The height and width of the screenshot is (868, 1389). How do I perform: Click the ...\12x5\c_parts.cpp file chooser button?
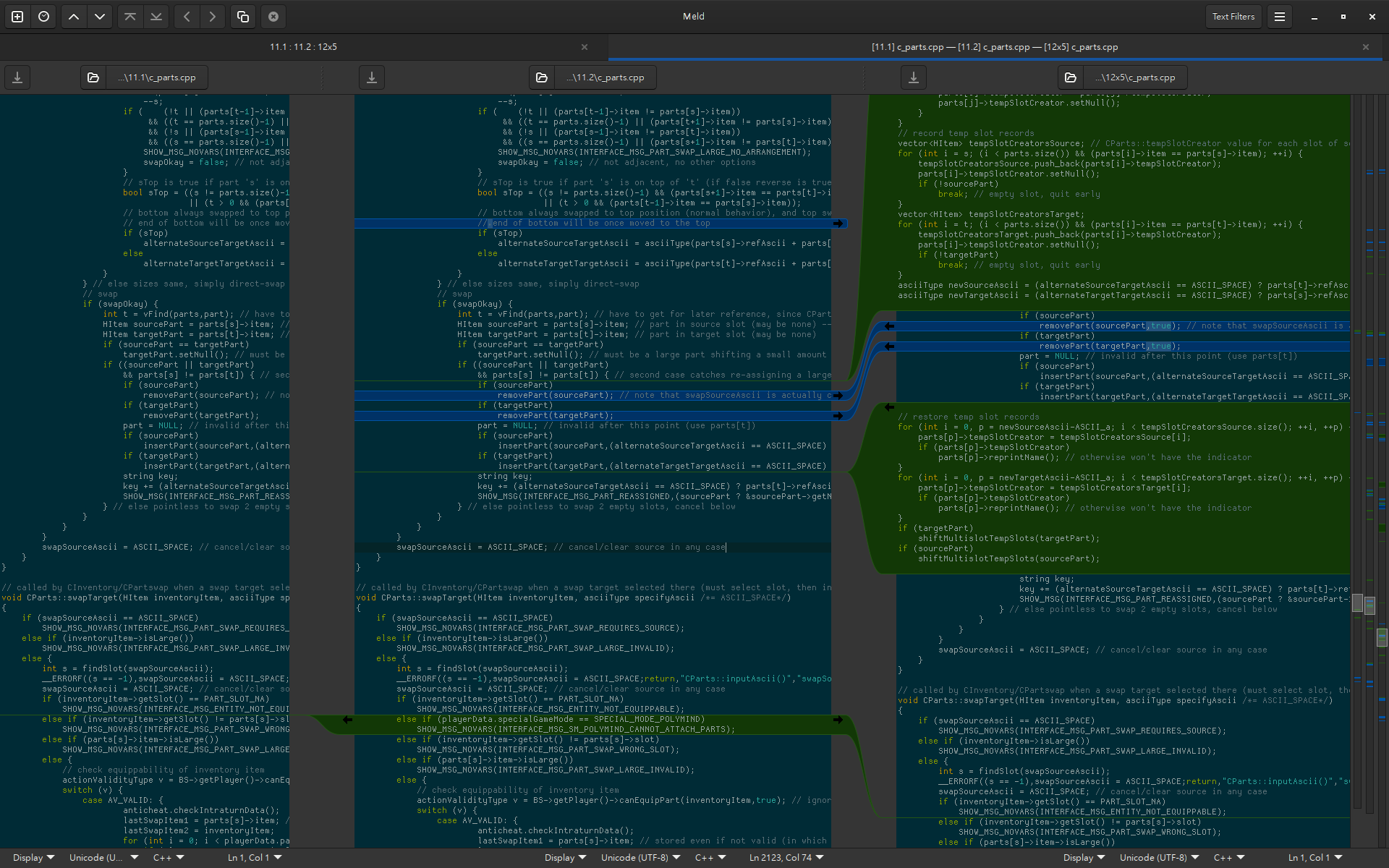coord(1135,77)
